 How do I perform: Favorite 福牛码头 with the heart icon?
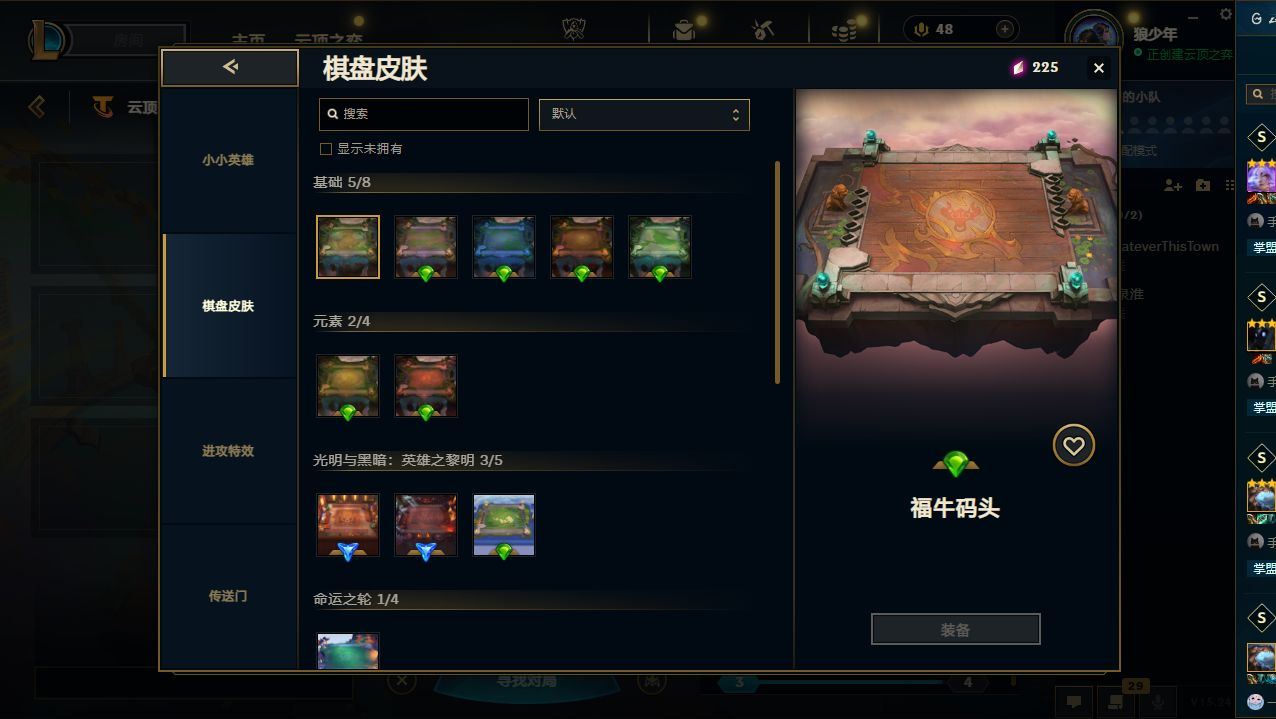(x=1073, y=446)
